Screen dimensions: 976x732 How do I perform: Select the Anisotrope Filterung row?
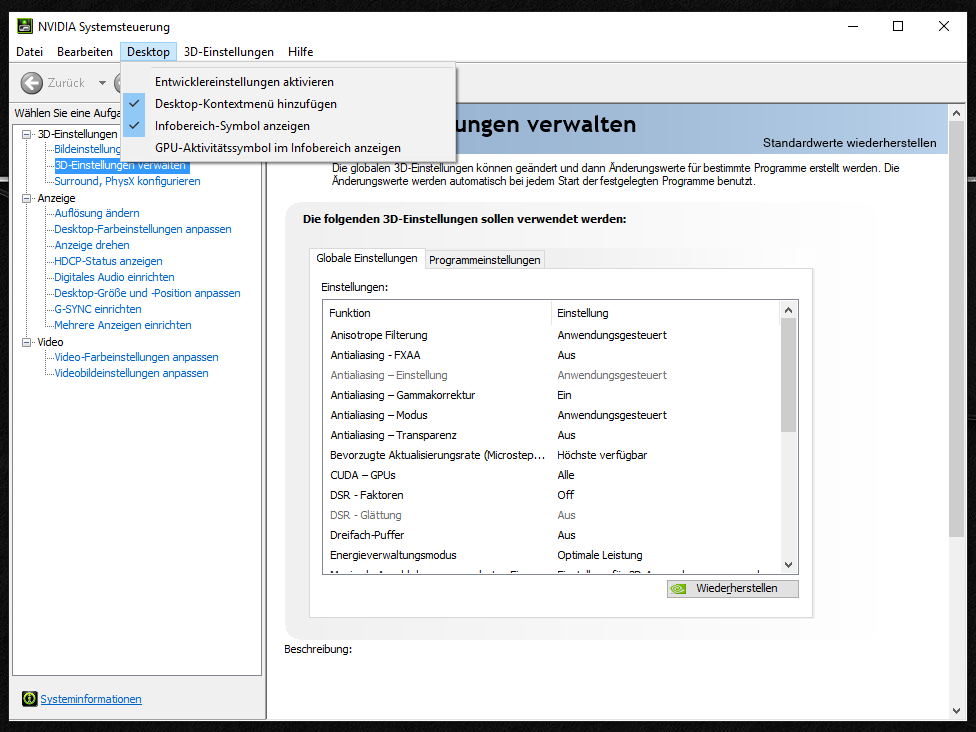[x=551, y=335]
